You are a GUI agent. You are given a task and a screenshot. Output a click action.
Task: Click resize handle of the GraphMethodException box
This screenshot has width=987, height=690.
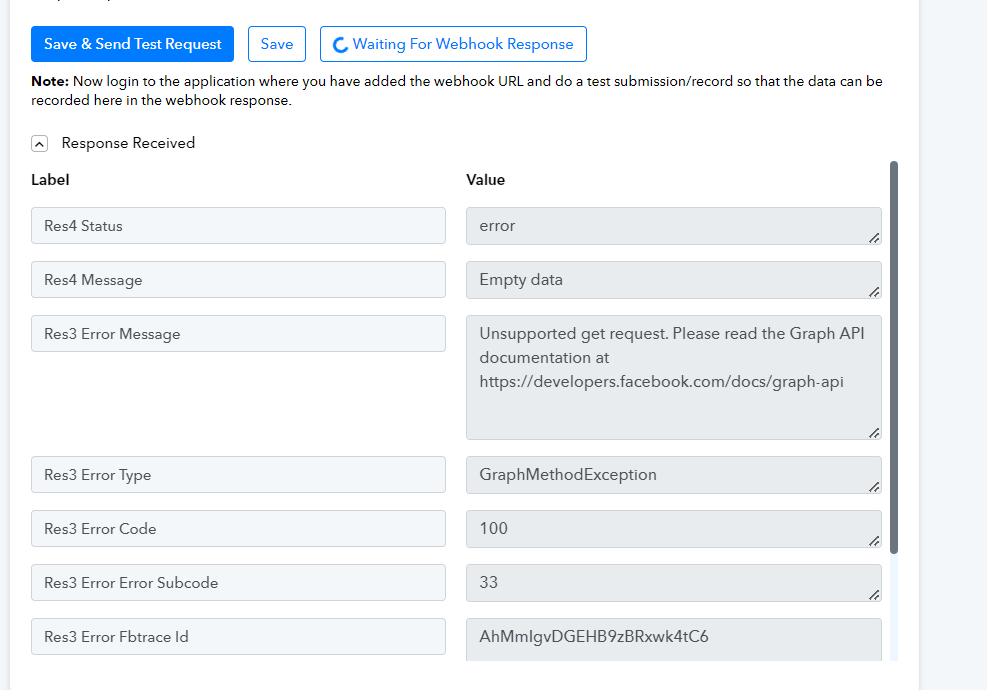(874, 487)
